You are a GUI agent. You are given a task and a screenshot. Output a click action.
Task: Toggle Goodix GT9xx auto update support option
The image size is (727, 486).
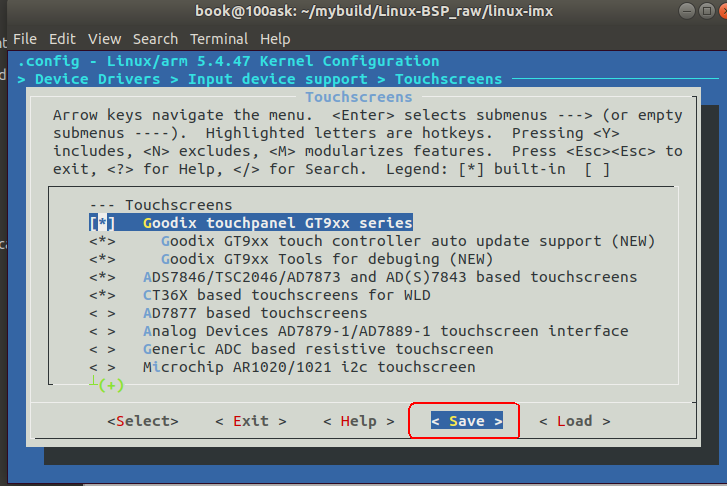(102, 241)
